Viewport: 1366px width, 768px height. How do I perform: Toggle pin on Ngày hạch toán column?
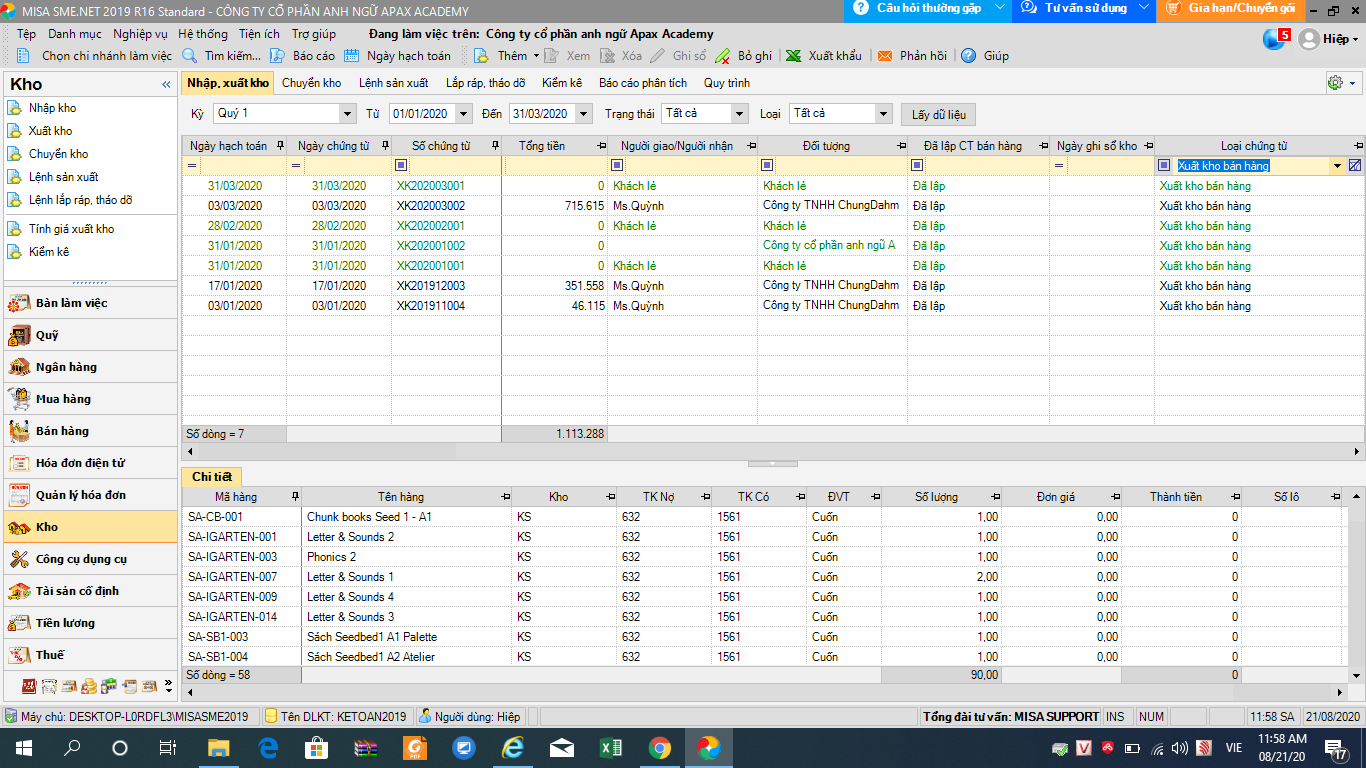click(x=280, y=146)
